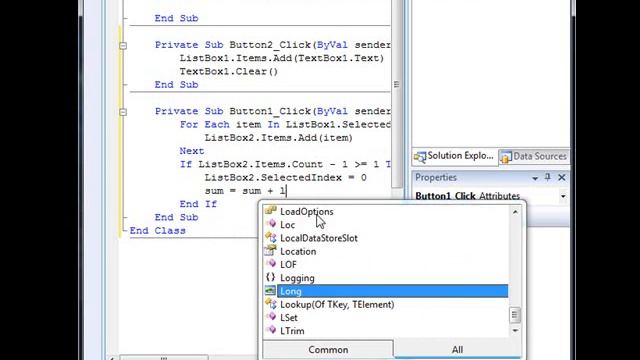The image size is (640, 360).
Task: Select LSet in the IntelliSense list
Action: click(289, 318)
